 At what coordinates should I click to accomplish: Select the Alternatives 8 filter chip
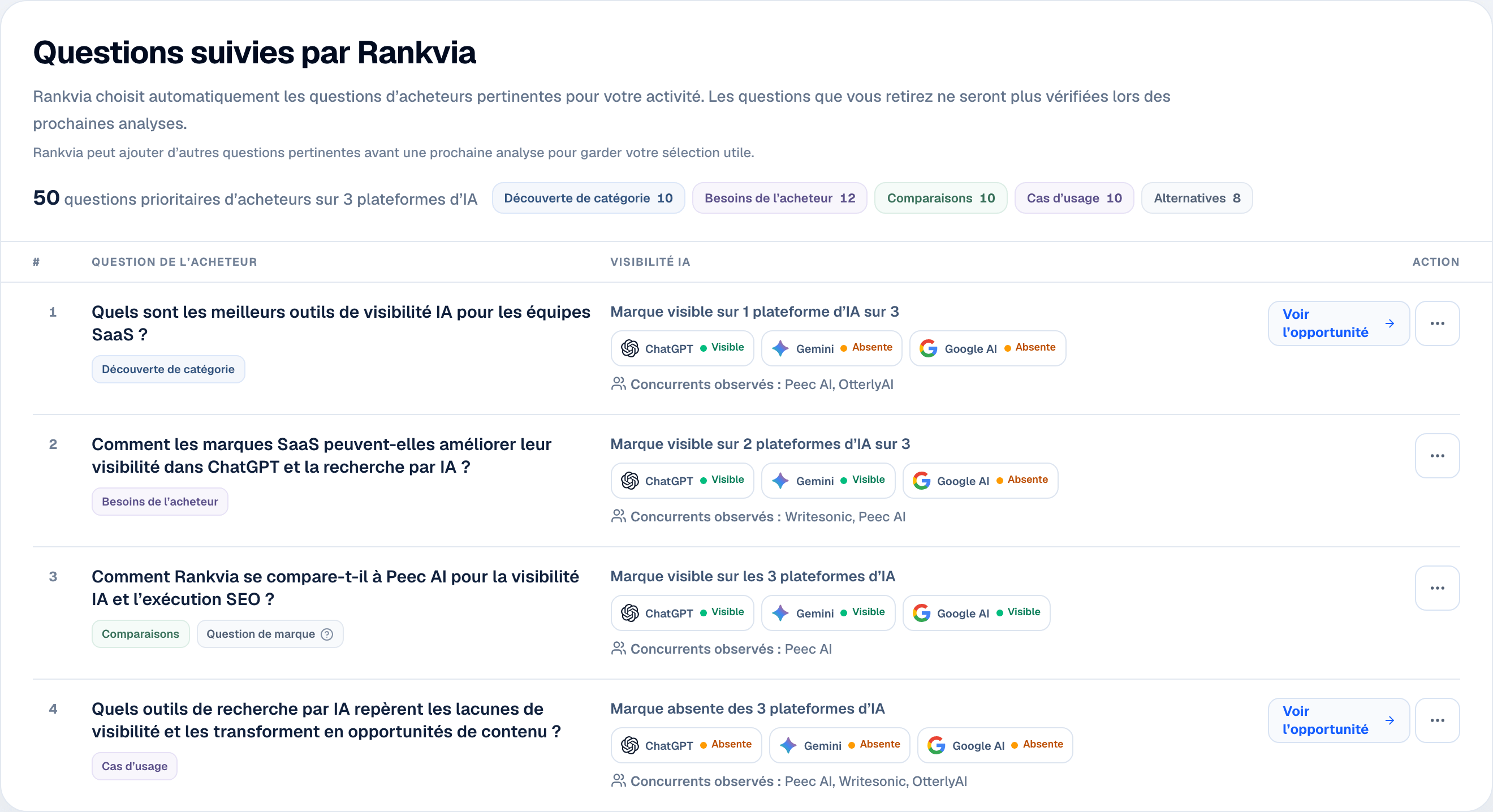tap(1197, 198)
